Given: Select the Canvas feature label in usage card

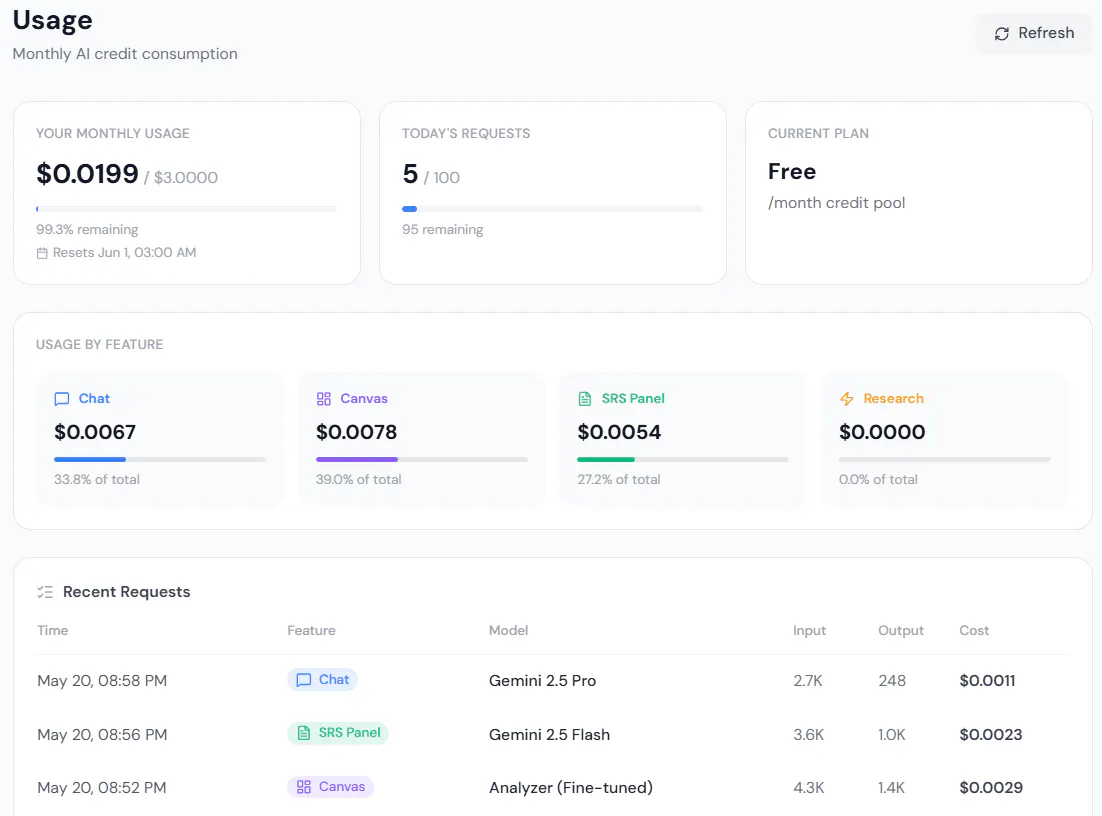Looking at the screenshot, I should click(x=364, y=399).
